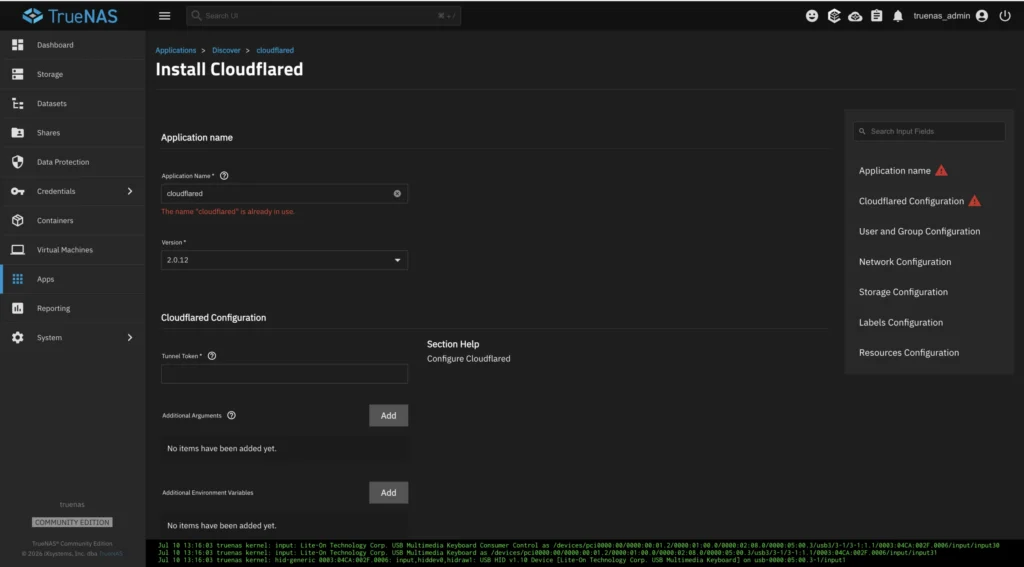Open the Jobs clipboard icon
The height and width of the screenshot is (567, 1024).
876,16
